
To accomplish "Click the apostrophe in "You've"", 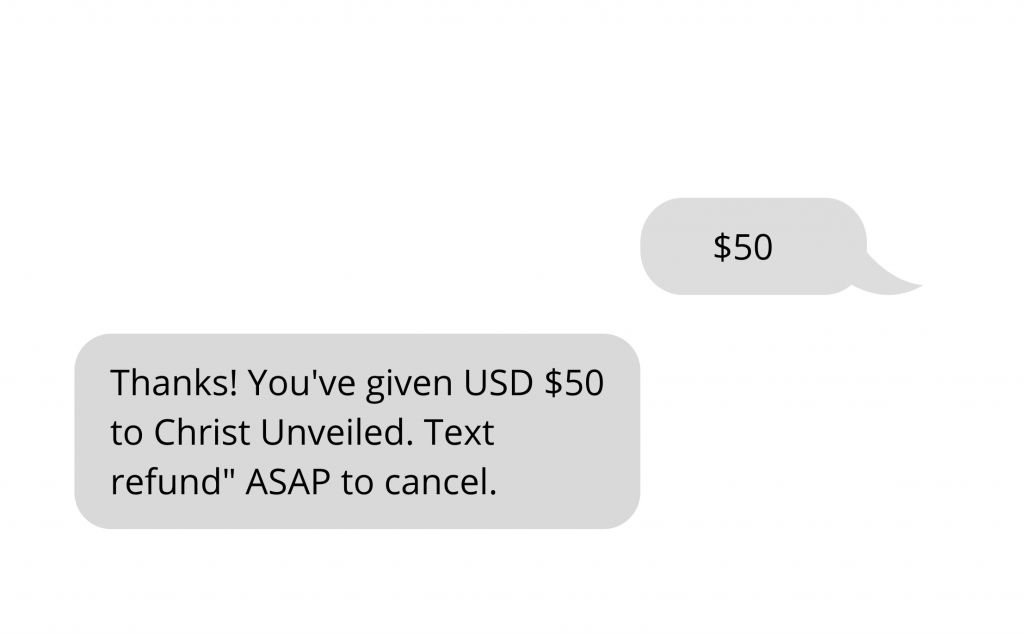I will tap(307, 374).
